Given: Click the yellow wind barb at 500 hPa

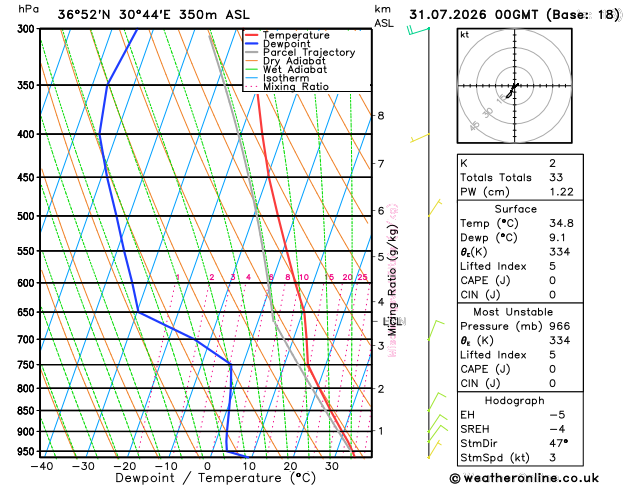Looking at the screenshot, I should pyautogui.click(x=434, y=208).
